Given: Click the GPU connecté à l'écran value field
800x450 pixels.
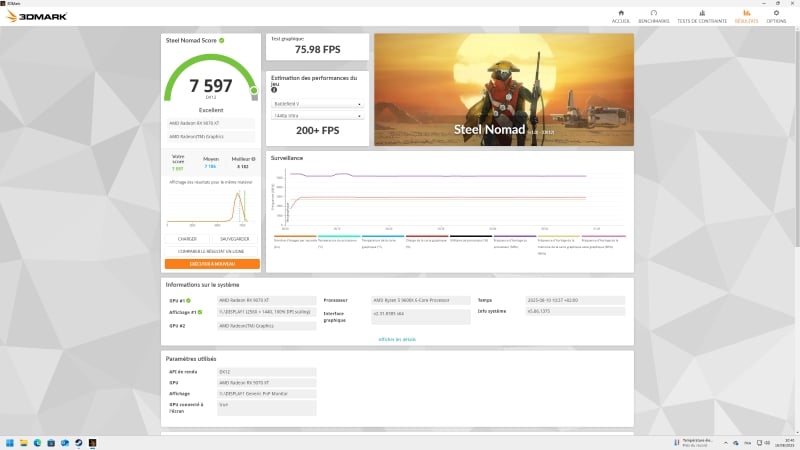Looking at the screenshot, I should tap(266, 408).
